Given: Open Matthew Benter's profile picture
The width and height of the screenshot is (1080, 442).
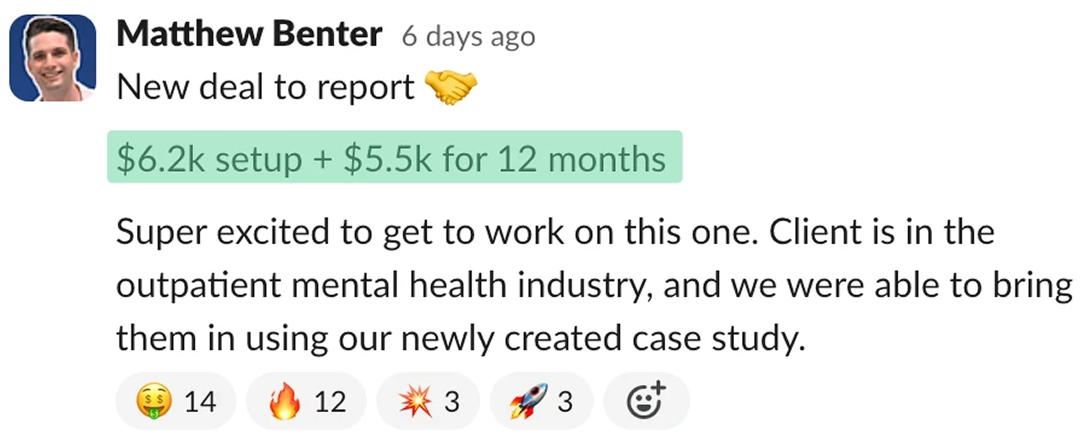Looking at the screenshot, I should tap(53, 58).
